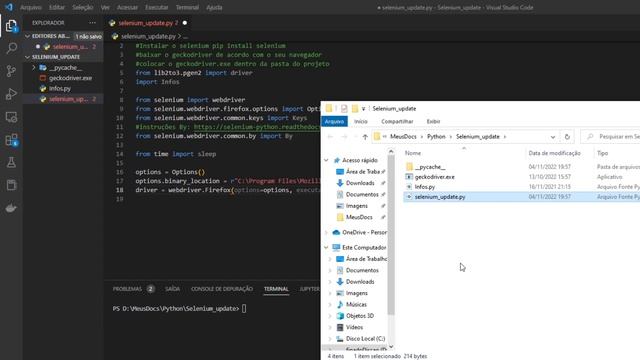Open Executar menu in VS Code
This screenshot has height=360, width=640.
156,7
